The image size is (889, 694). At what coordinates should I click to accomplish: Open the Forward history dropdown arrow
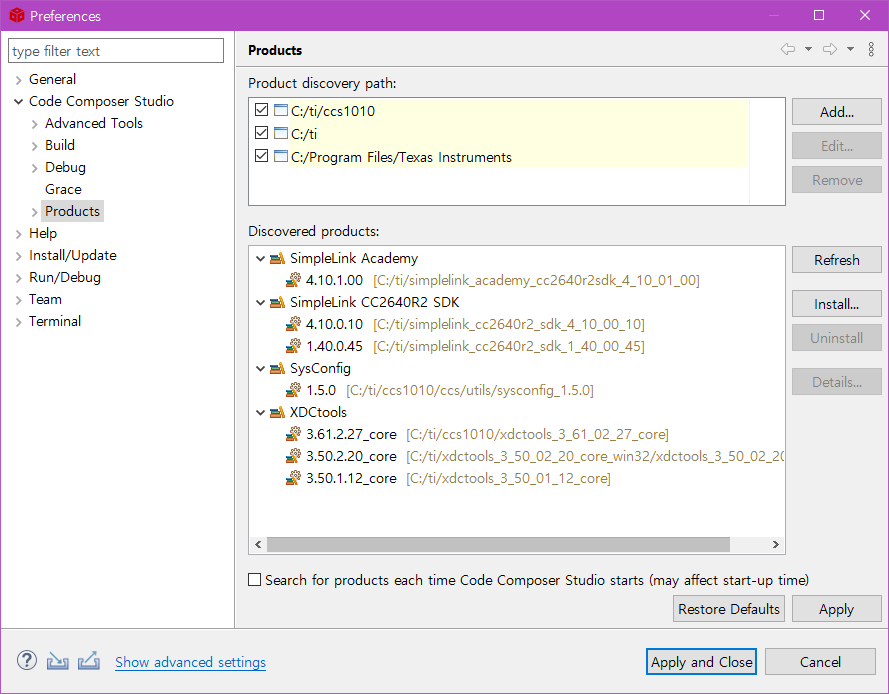pyautogui.click(x=850, y=49)
